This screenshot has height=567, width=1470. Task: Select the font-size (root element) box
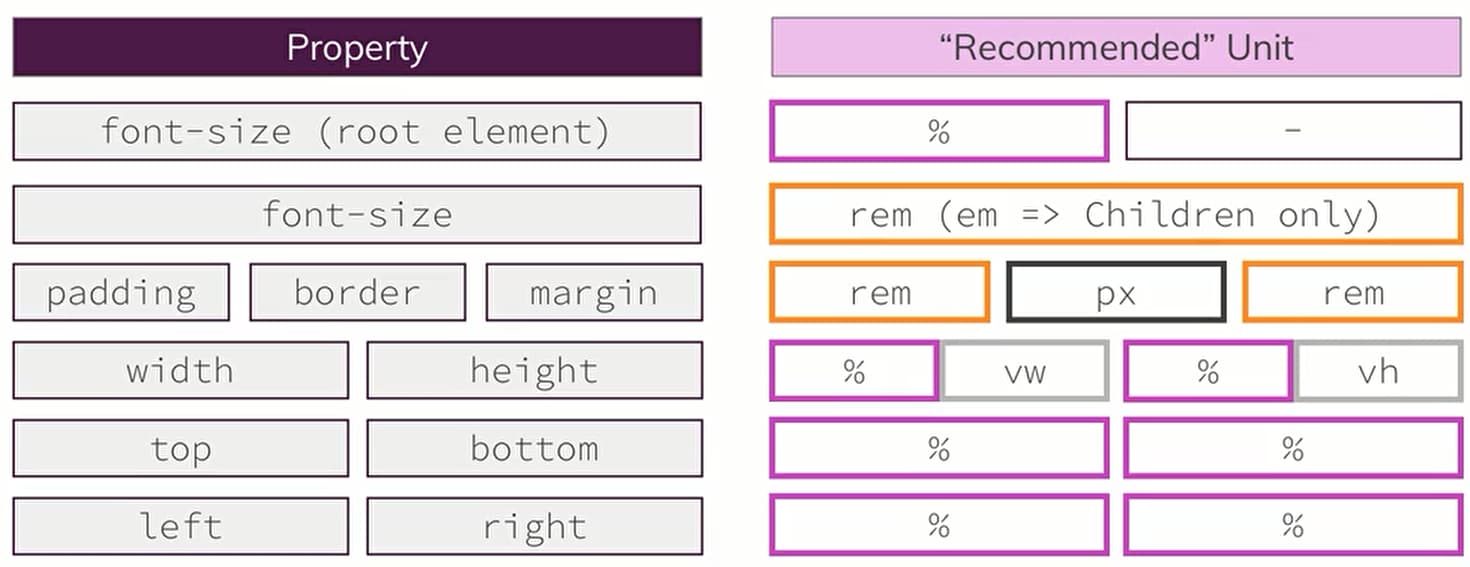[357, 132]
